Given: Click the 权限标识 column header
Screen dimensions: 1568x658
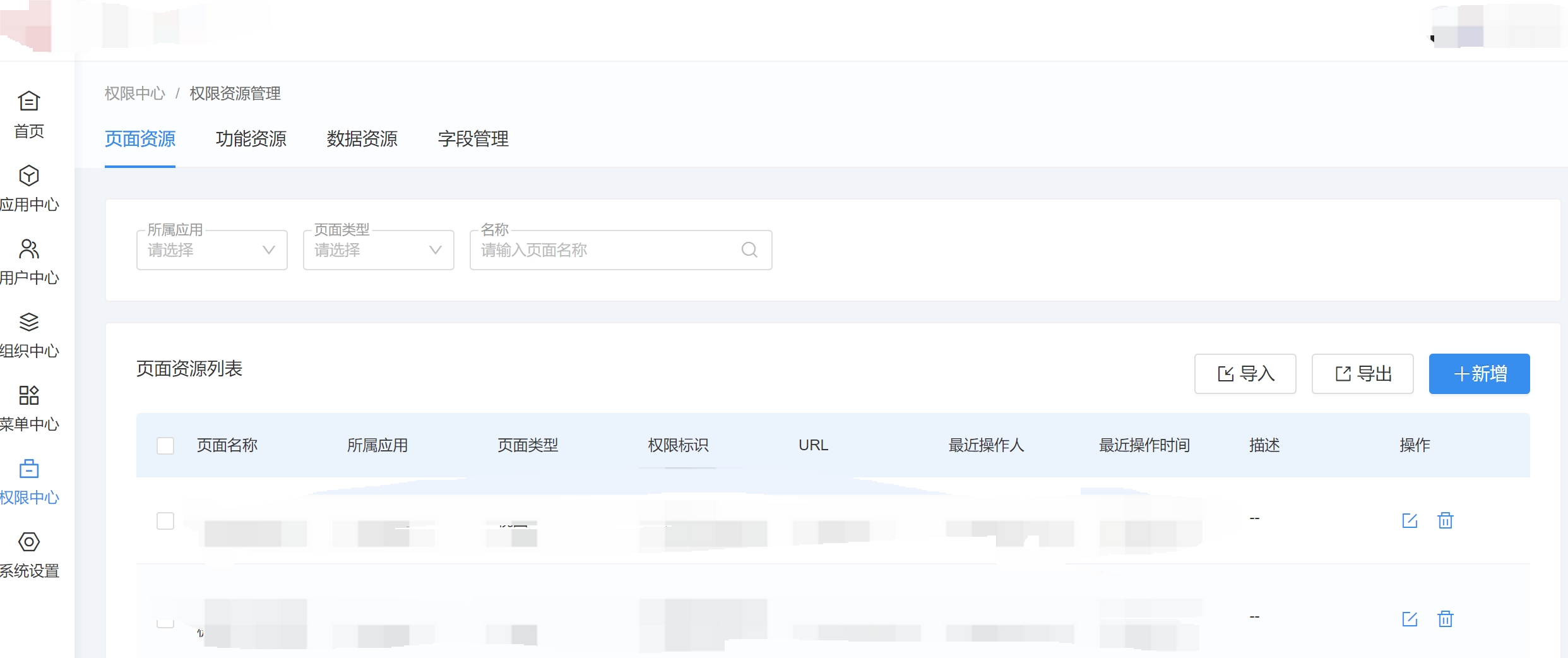Looking at the screenshot, I should [x=678, y=445].
